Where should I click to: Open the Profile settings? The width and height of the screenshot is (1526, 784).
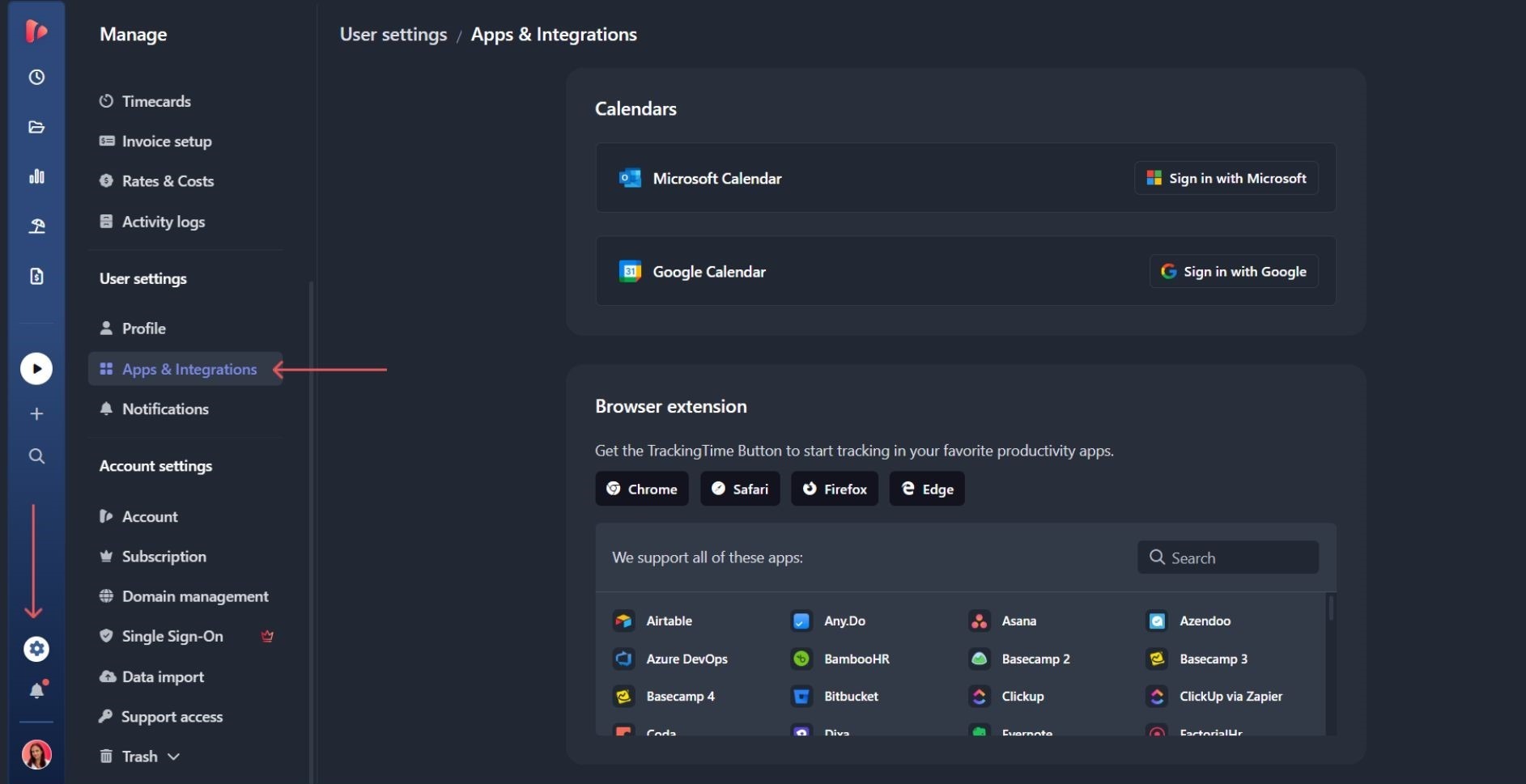coord(133,328)
